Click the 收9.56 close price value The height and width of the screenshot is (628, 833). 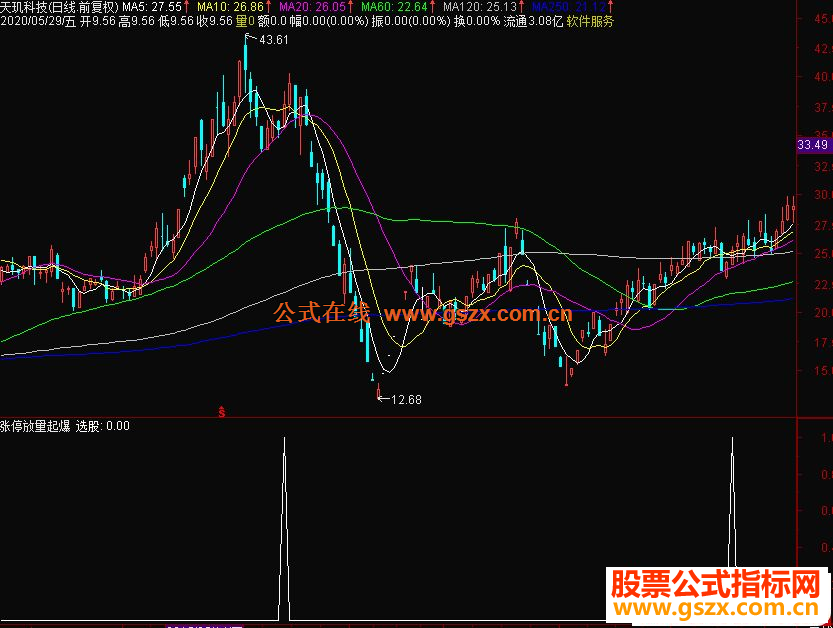tap(215, 21)
